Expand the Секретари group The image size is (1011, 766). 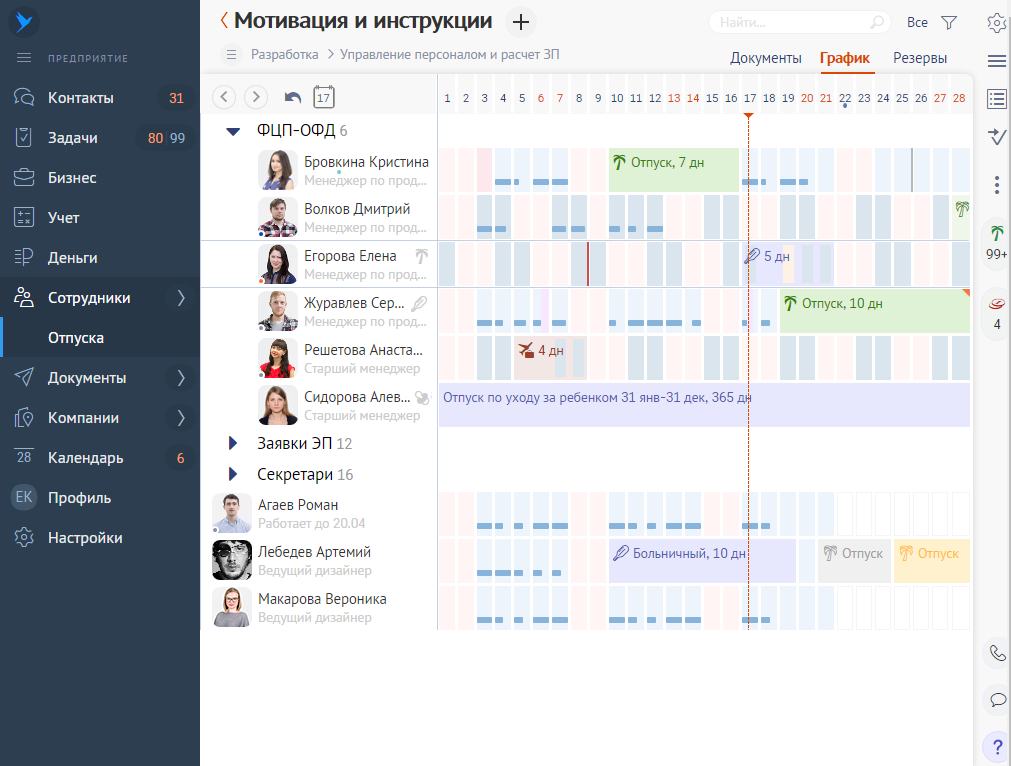[233, 474]
